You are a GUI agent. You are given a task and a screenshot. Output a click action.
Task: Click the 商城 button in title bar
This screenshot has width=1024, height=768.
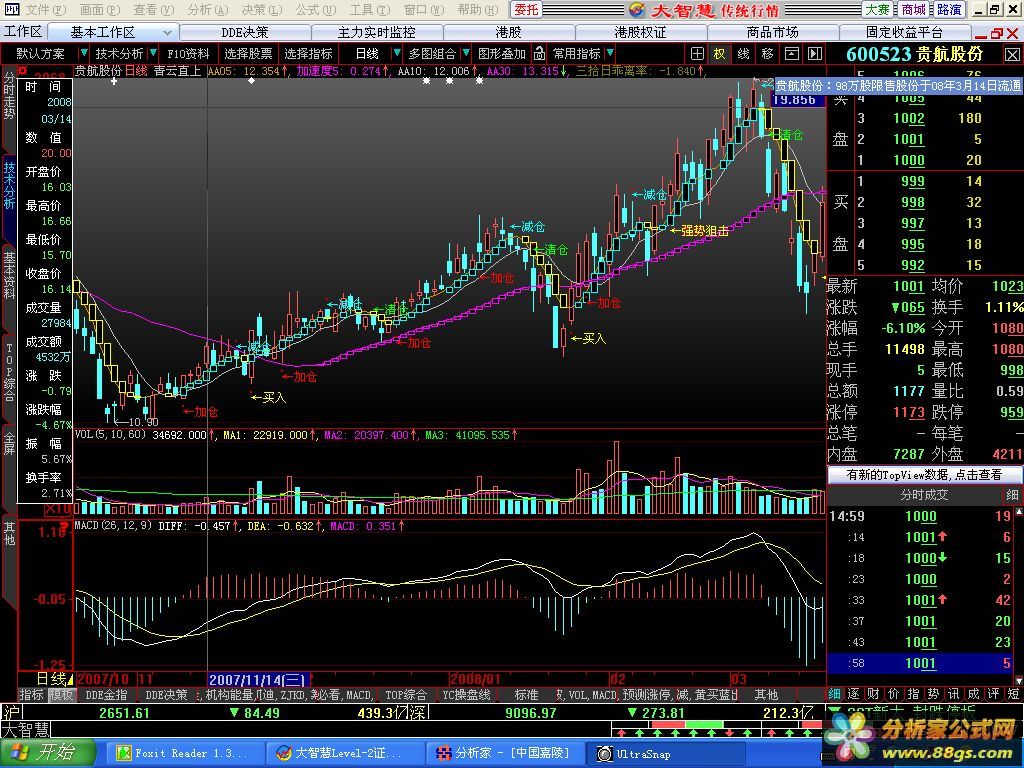pos(913,10)
